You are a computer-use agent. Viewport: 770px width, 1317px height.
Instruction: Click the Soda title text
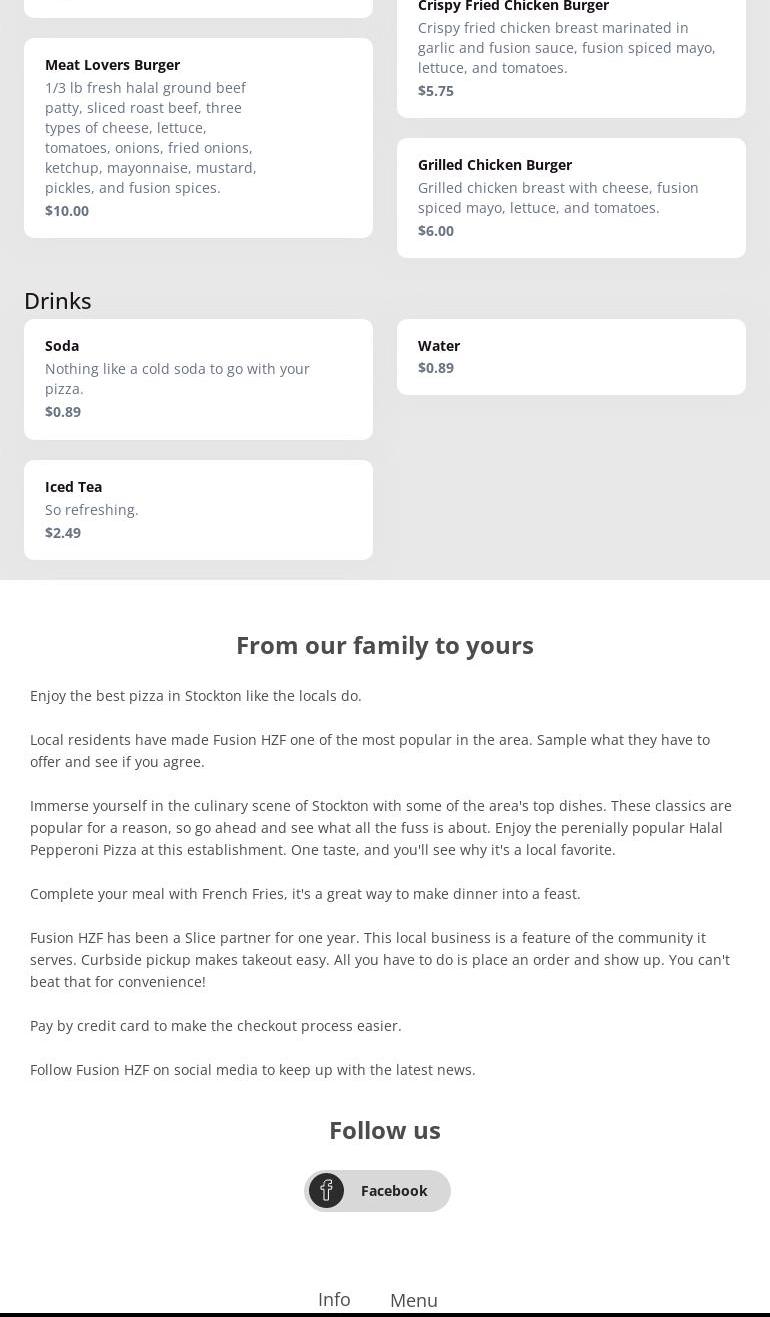point(62,346)
